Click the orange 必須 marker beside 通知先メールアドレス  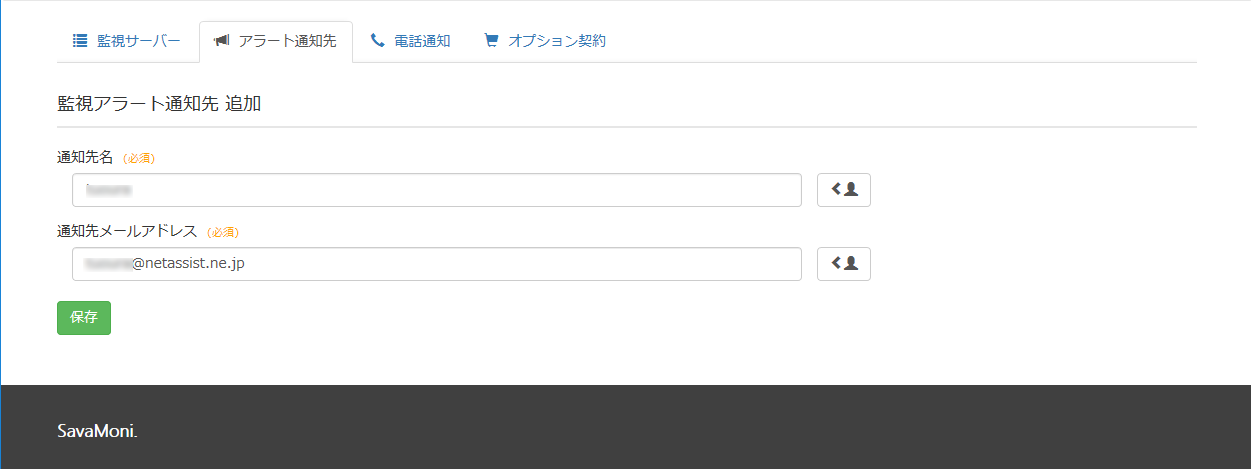tap(223, 232)
